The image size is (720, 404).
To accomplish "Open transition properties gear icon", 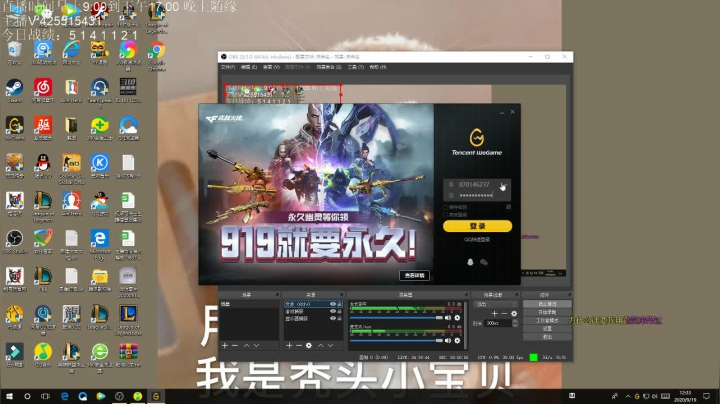I will click(514, 314).
